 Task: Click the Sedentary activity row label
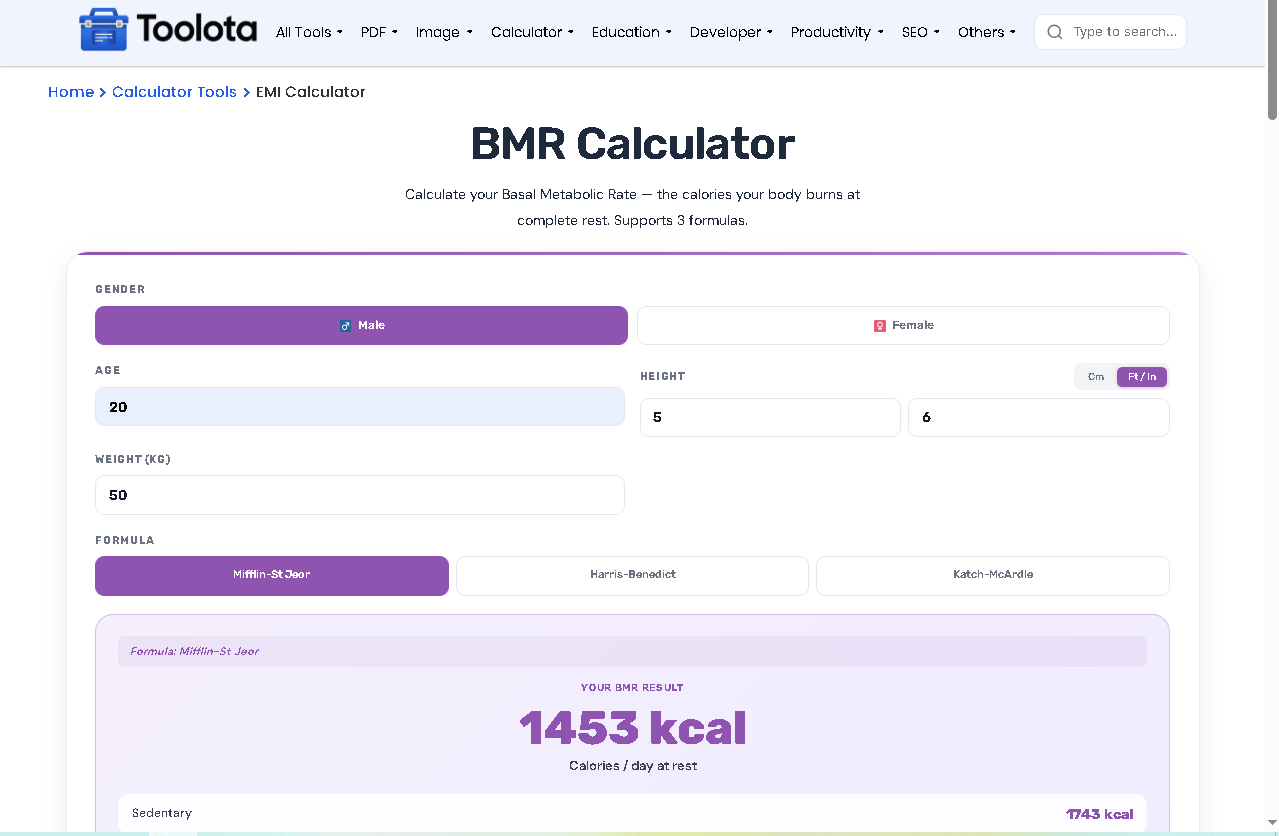[x=162, y=813]
